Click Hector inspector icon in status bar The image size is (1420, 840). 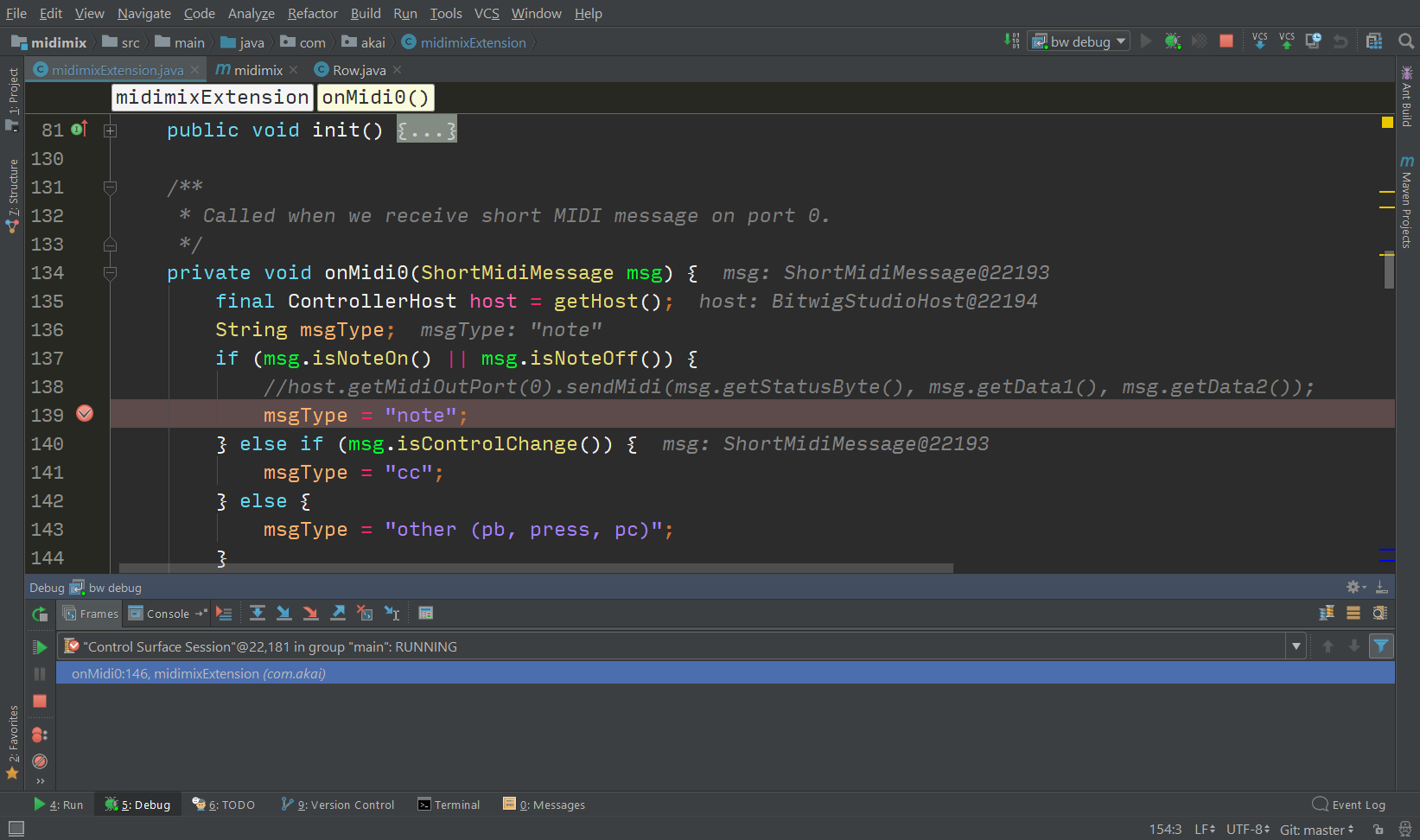pos(1405,830)
